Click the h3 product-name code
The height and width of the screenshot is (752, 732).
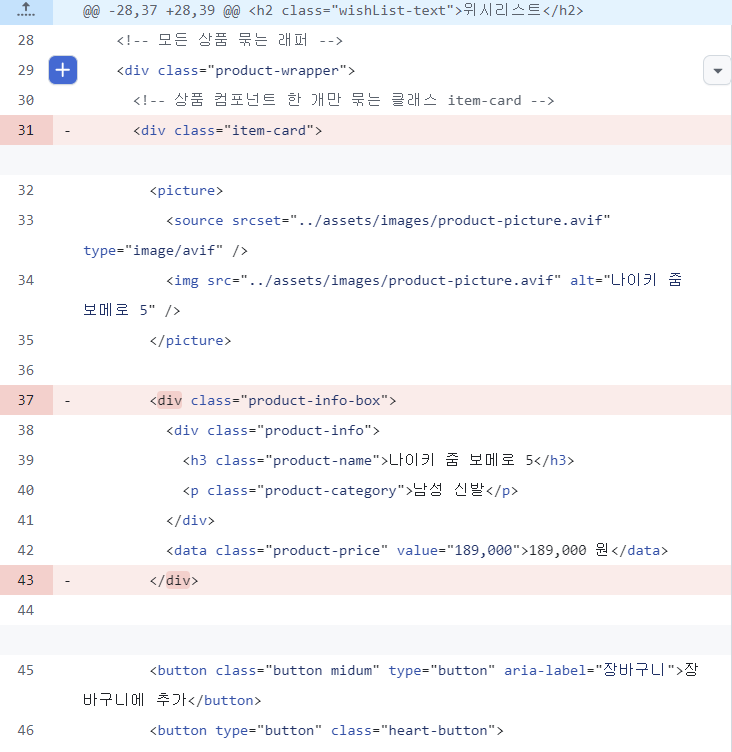378,460
